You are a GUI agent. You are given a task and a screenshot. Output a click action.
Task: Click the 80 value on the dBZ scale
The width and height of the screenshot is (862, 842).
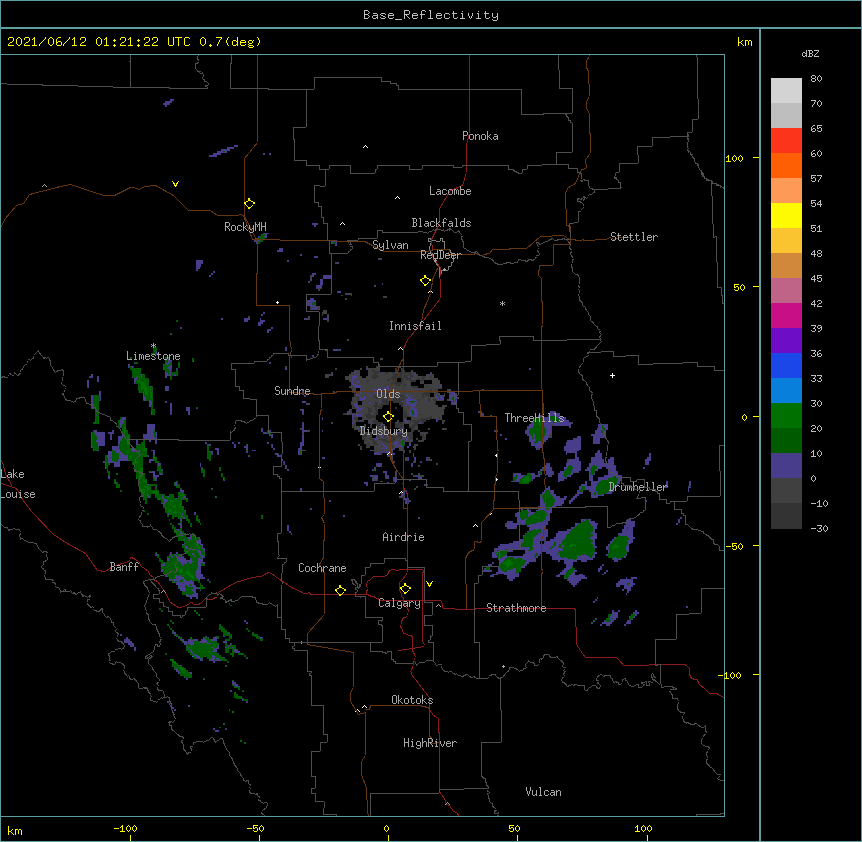(x=816, y=78)
